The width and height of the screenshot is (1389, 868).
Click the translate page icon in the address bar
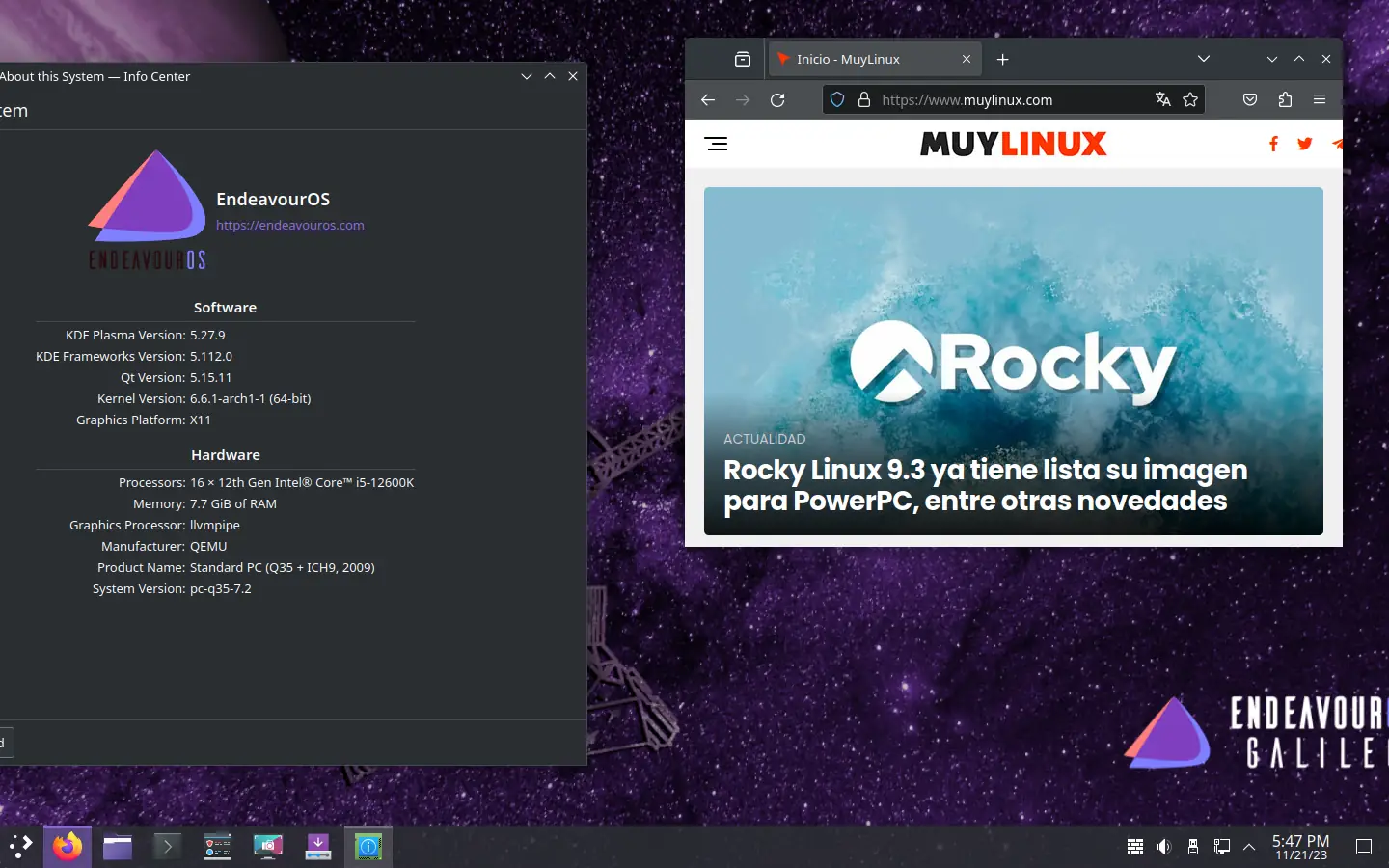(1163, 99)
